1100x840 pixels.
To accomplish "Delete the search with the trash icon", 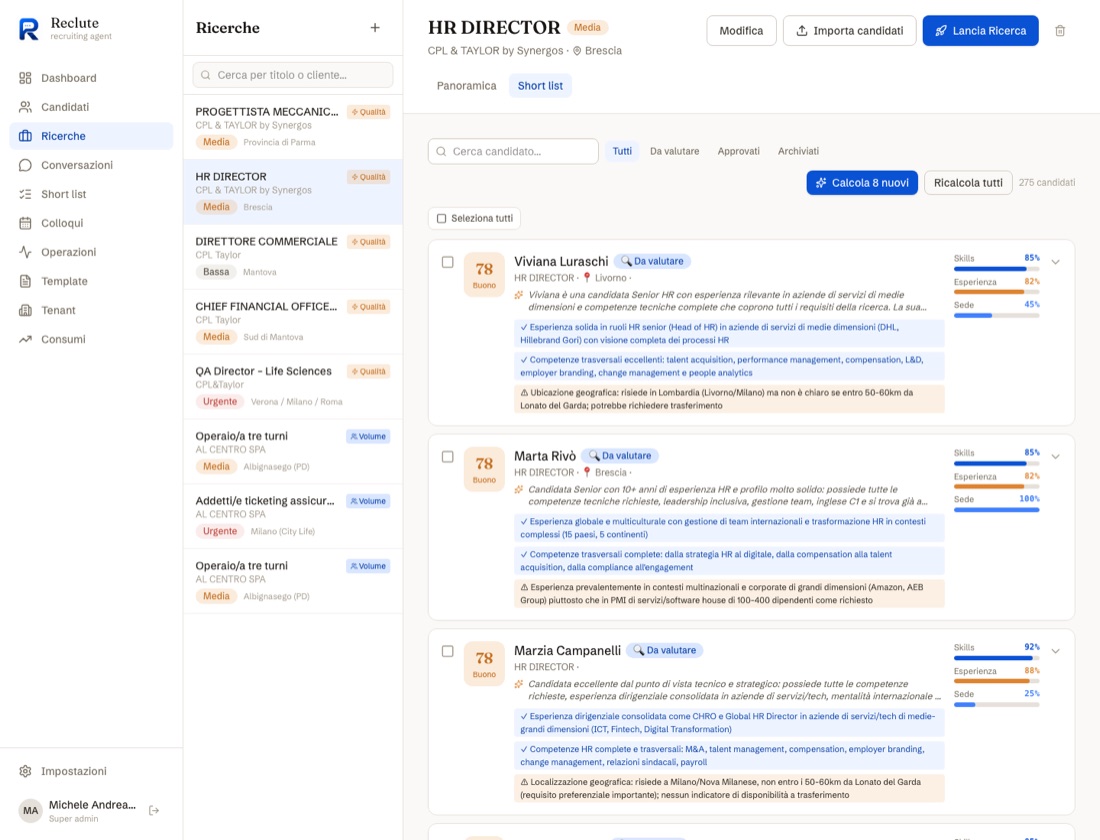I will click(1060, 31).
